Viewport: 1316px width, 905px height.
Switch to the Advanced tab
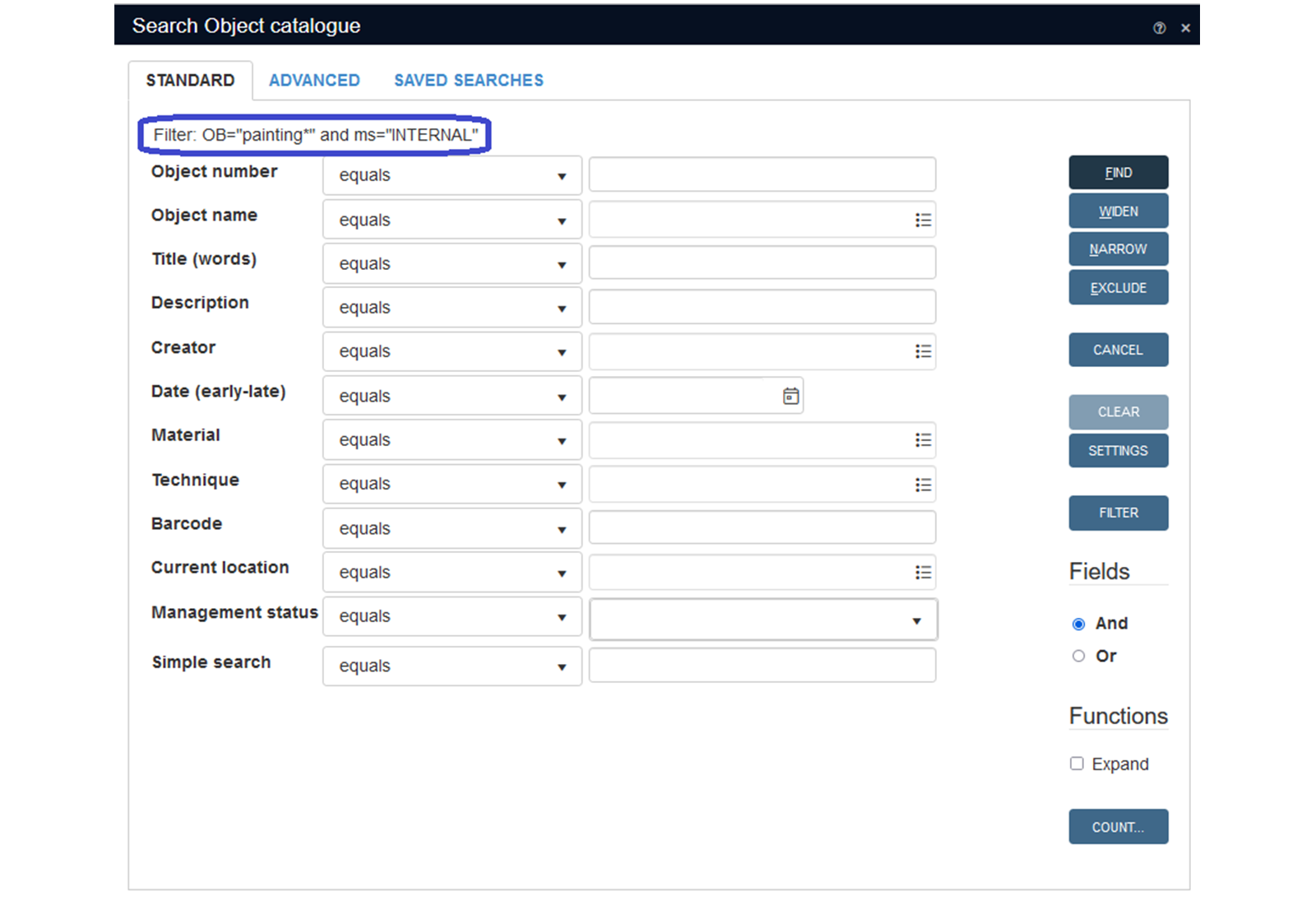314,80
